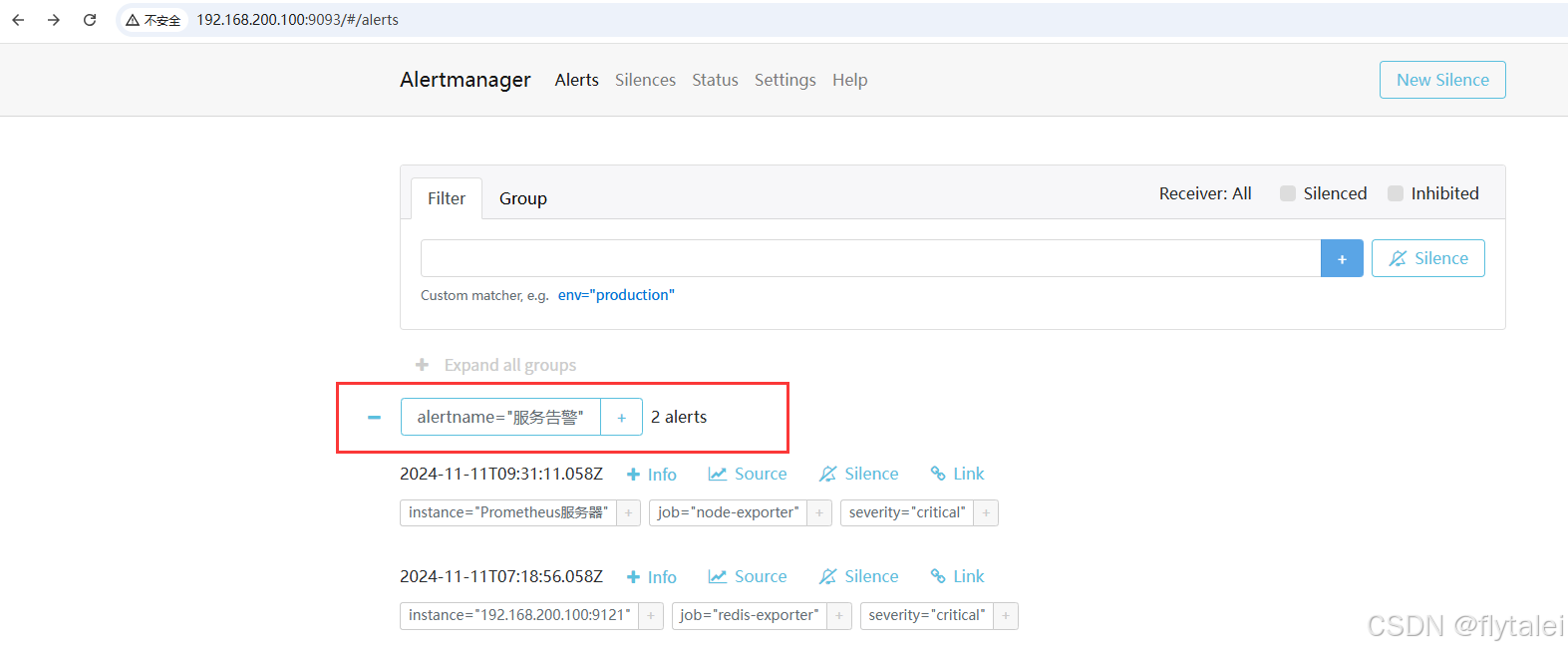Silence the 07:18:56 alert

859,576
